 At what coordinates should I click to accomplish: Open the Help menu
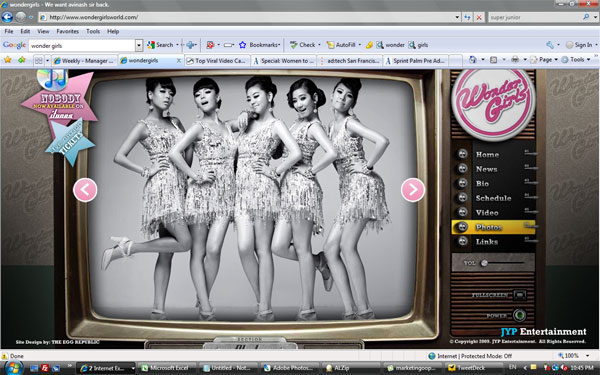(113, 31)
